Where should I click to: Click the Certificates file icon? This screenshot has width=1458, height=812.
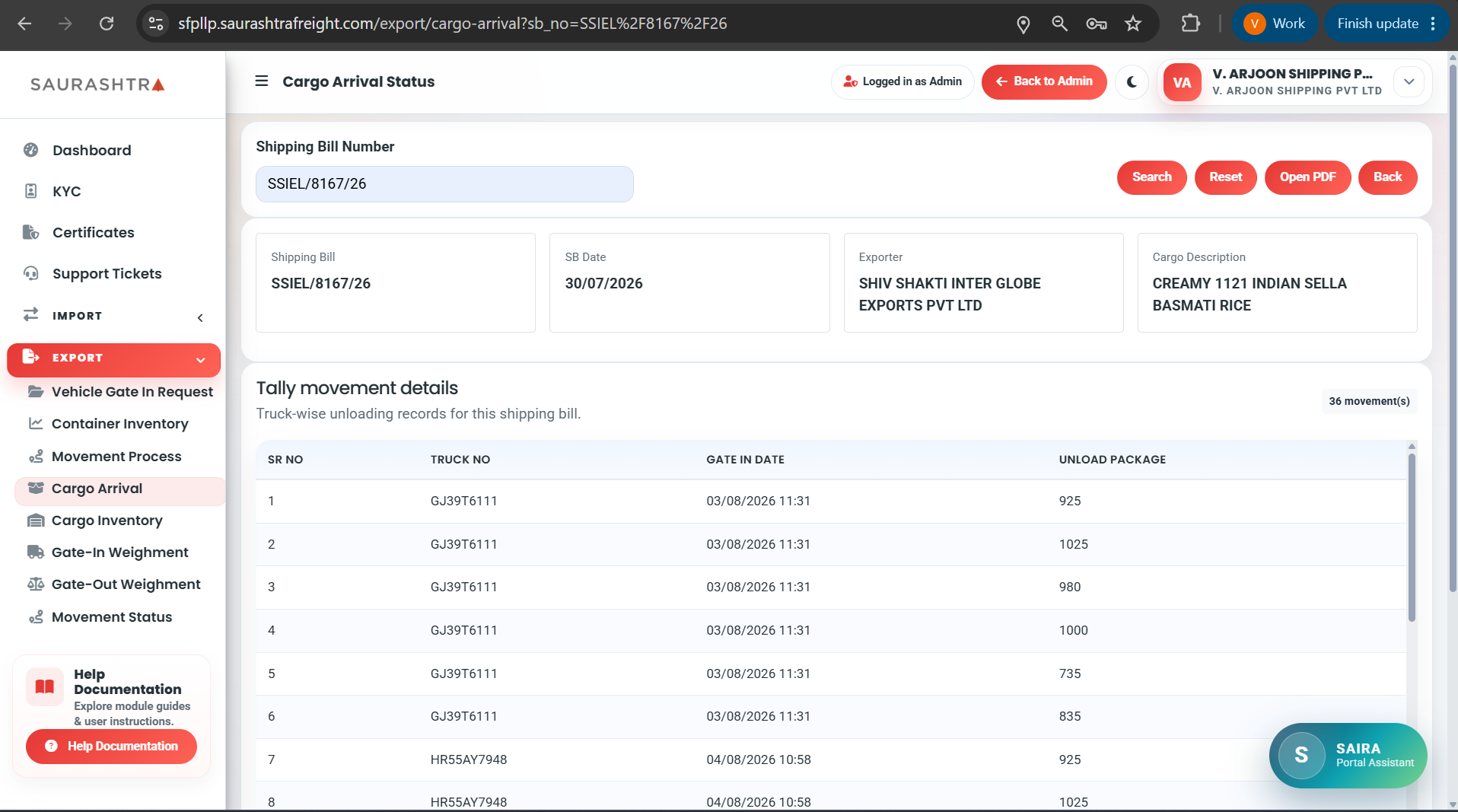30,232
